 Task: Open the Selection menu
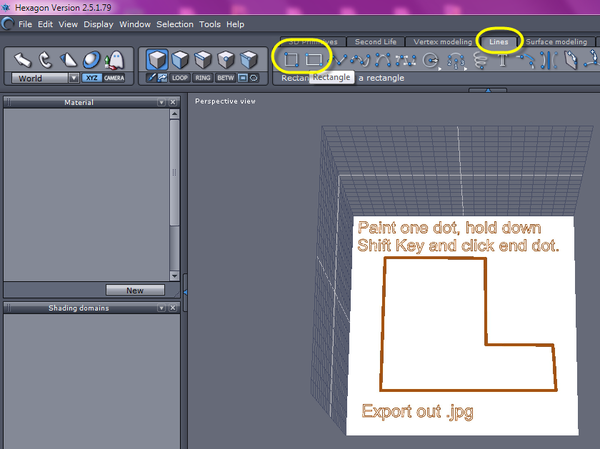[x=175, y=24]
